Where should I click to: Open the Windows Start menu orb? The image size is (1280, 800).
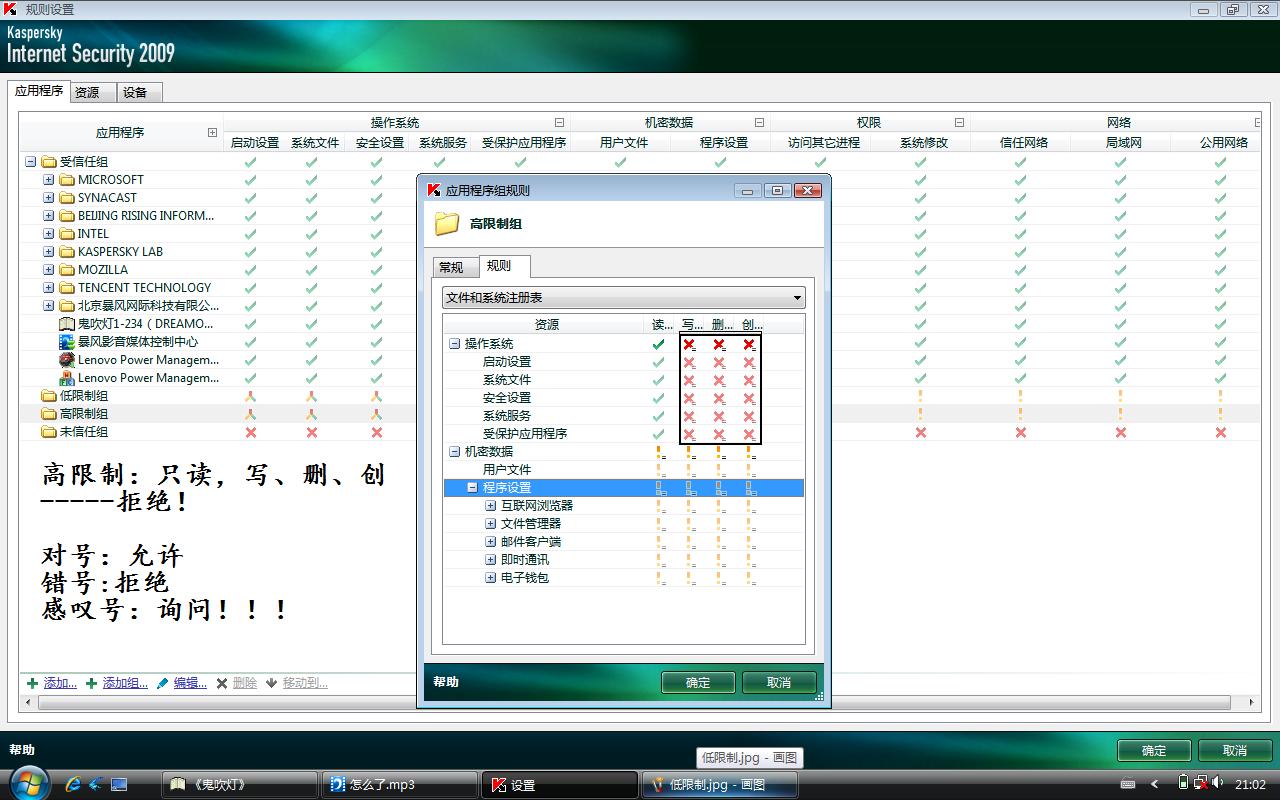[x=27, y=783]
